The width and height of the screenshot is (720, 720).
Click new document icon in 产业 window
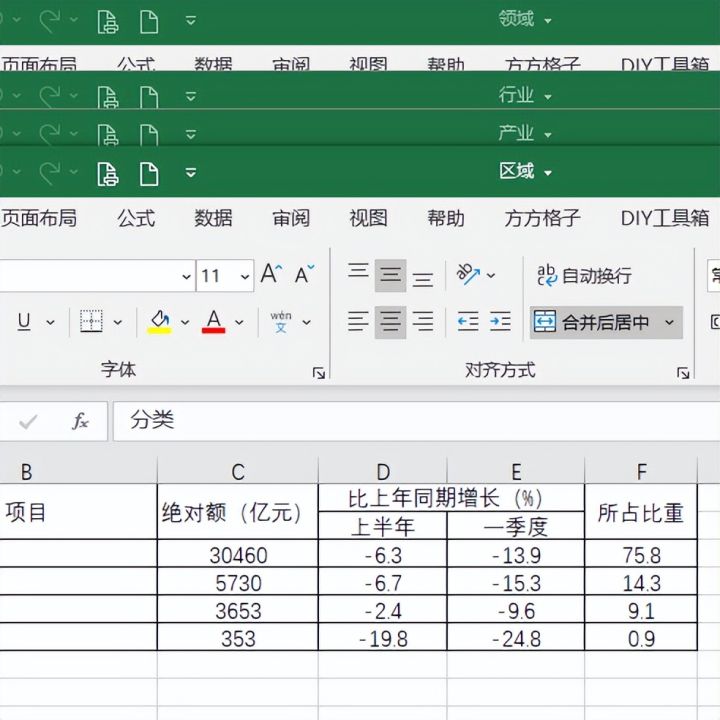pyautogui.click(x=149, y=135)
